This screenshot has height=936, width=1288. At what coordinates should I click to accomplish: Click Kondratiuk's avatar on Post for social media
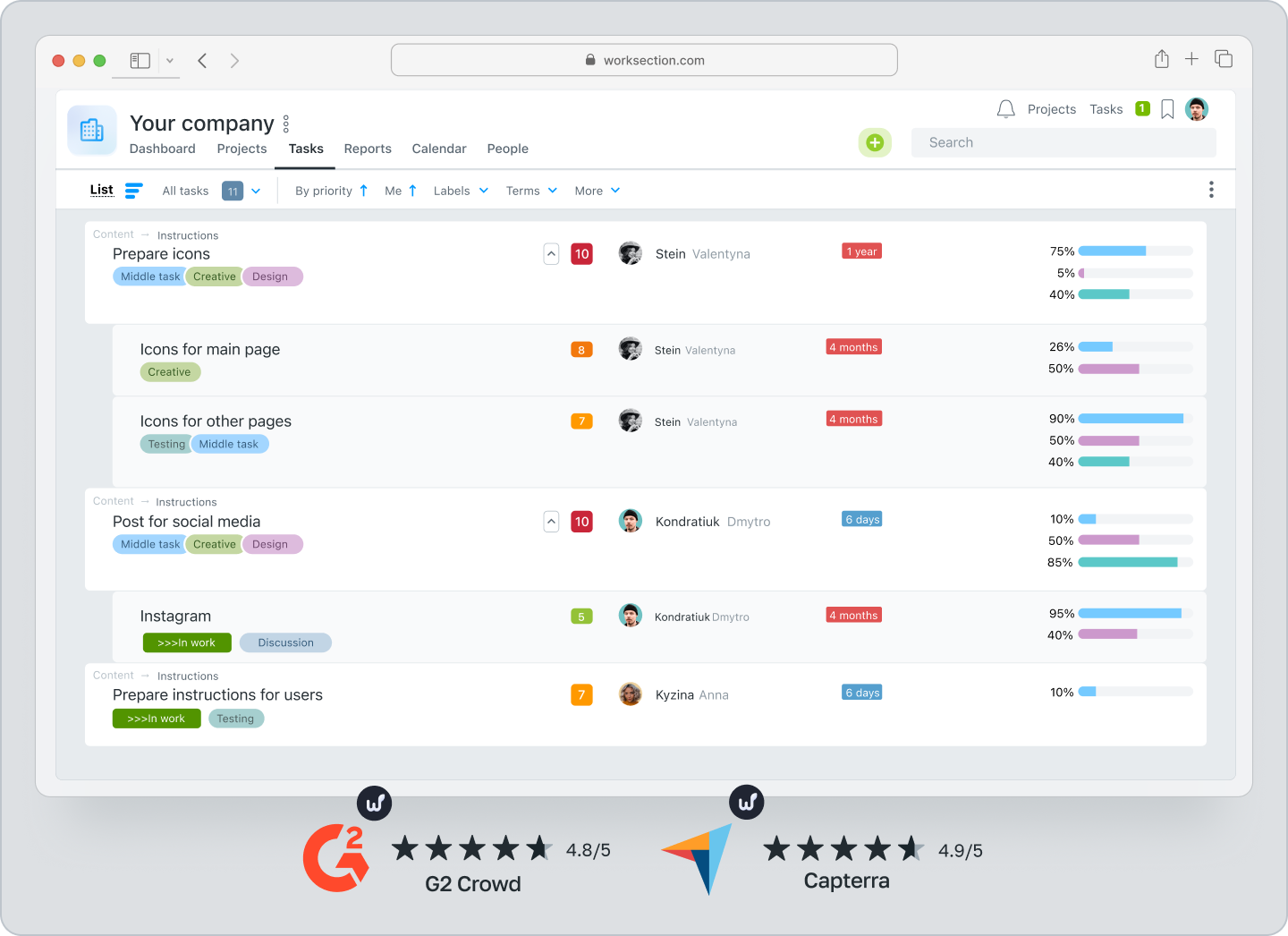click(x=631, y=521)
